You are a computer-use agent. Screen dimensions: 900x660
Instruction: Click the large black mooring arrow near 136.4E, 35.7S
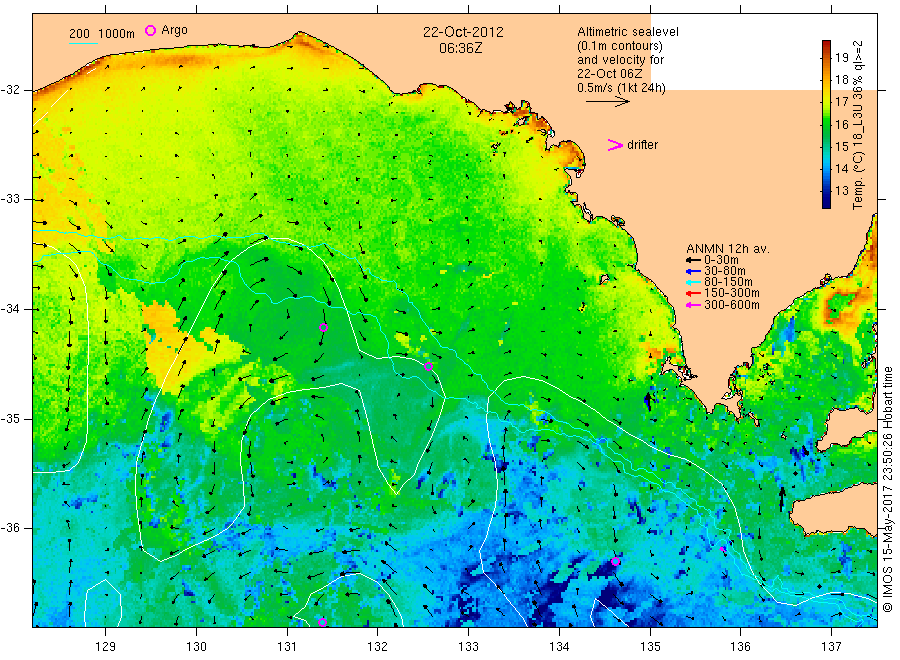pyautogui.click(x=782, y=498)
